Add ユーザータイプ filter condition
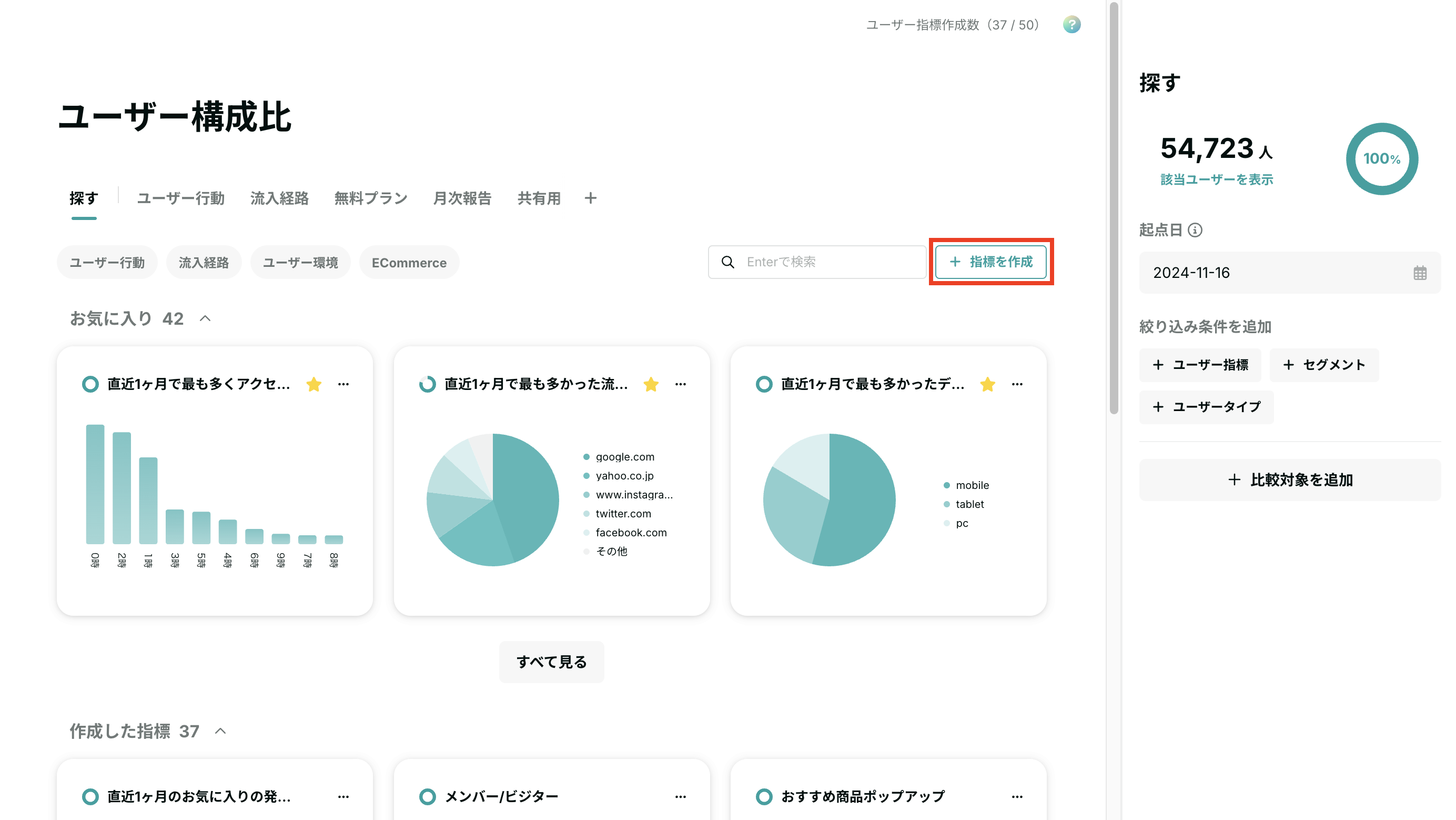Screen dimensions: 1456x820 pos(1206,407)
